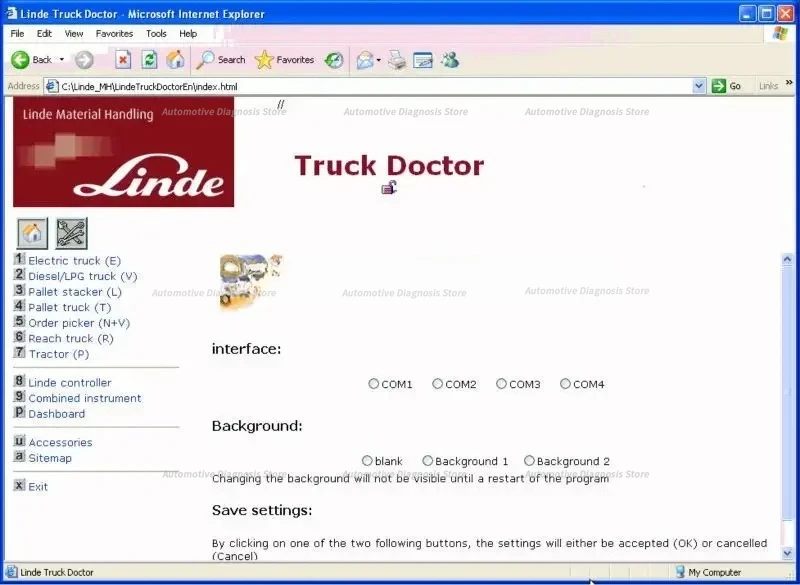Click the Windows flag logo in the menu bar

(780, 34)
